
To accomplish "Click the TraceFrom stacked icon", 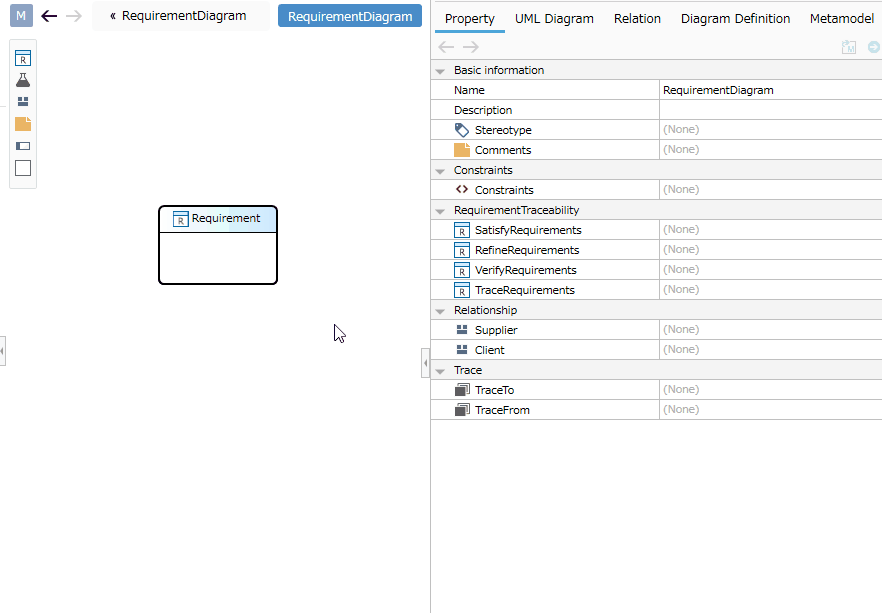I will [462, 410].
